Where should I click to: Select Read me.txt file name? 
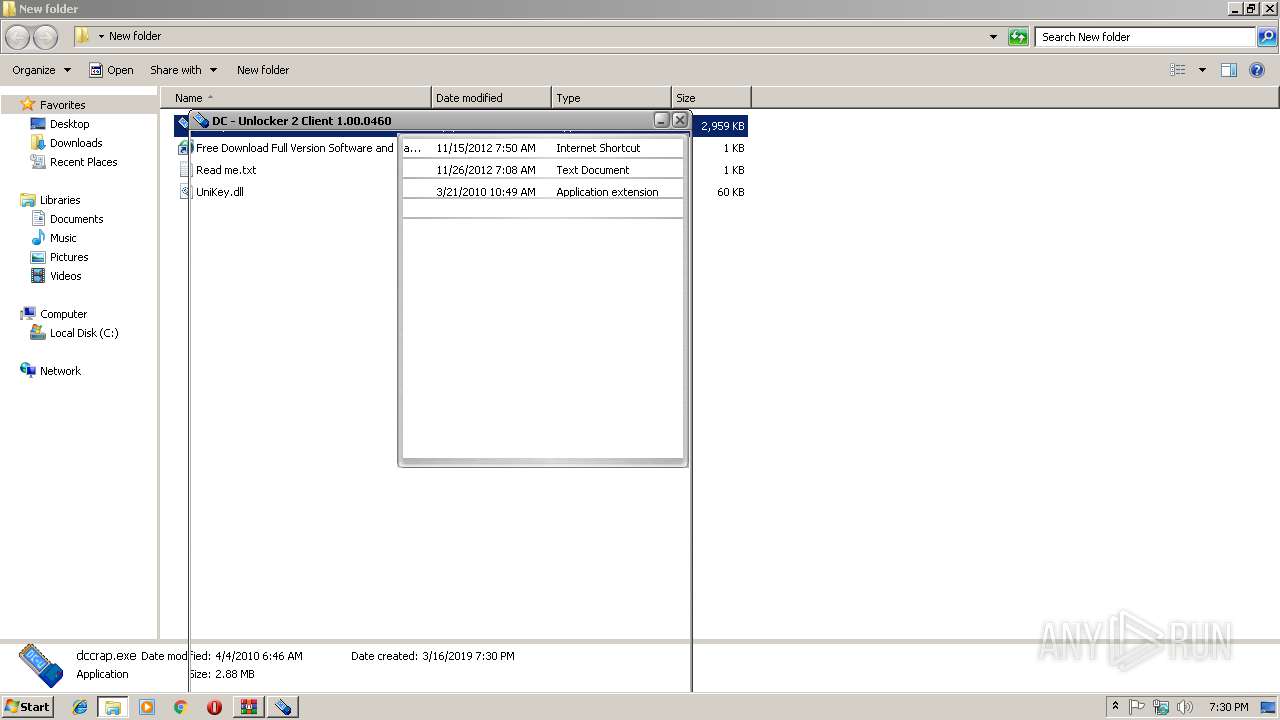click(x=226, y=170)
